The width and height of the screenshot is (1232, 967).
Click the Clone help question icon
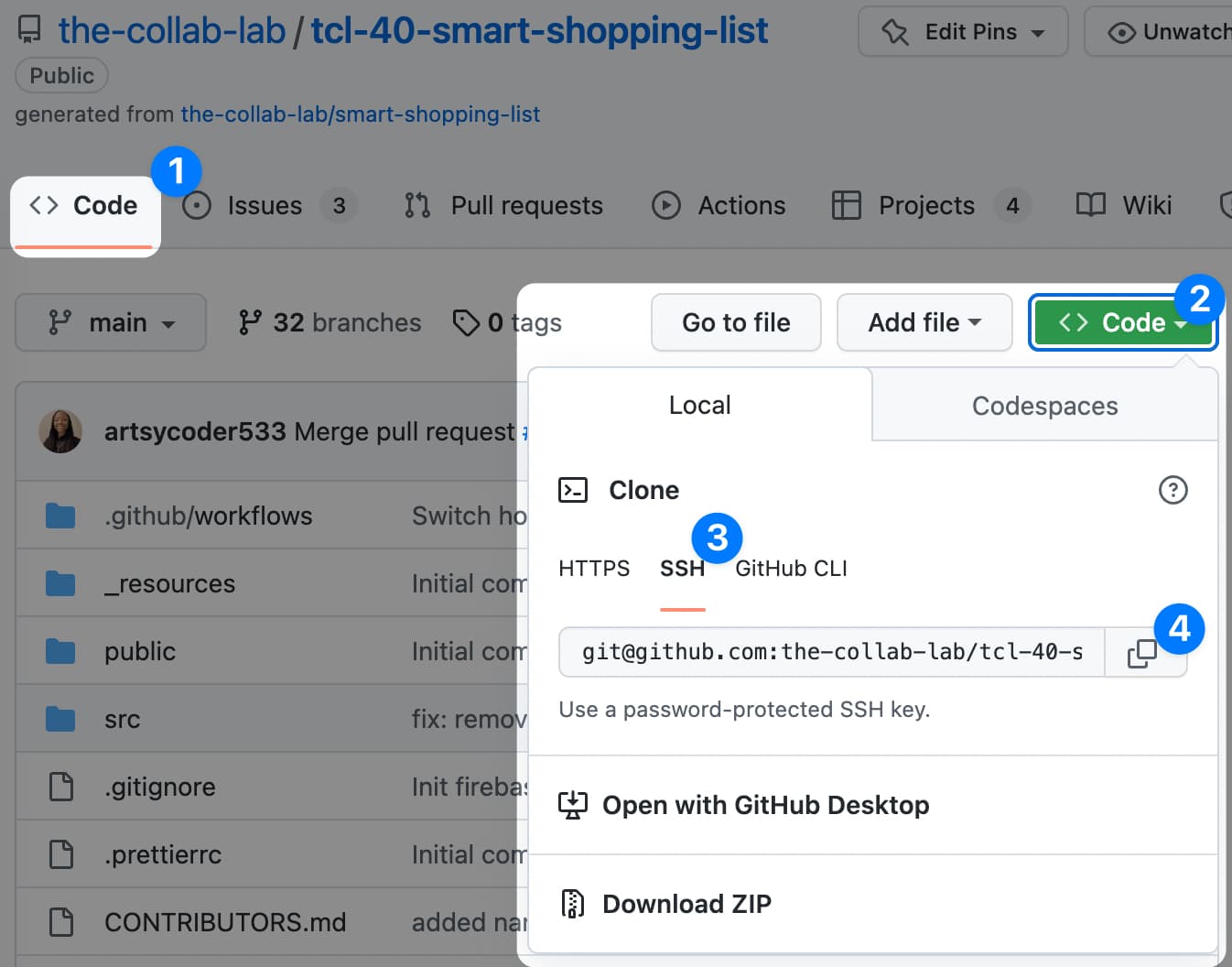[1173, 490]
